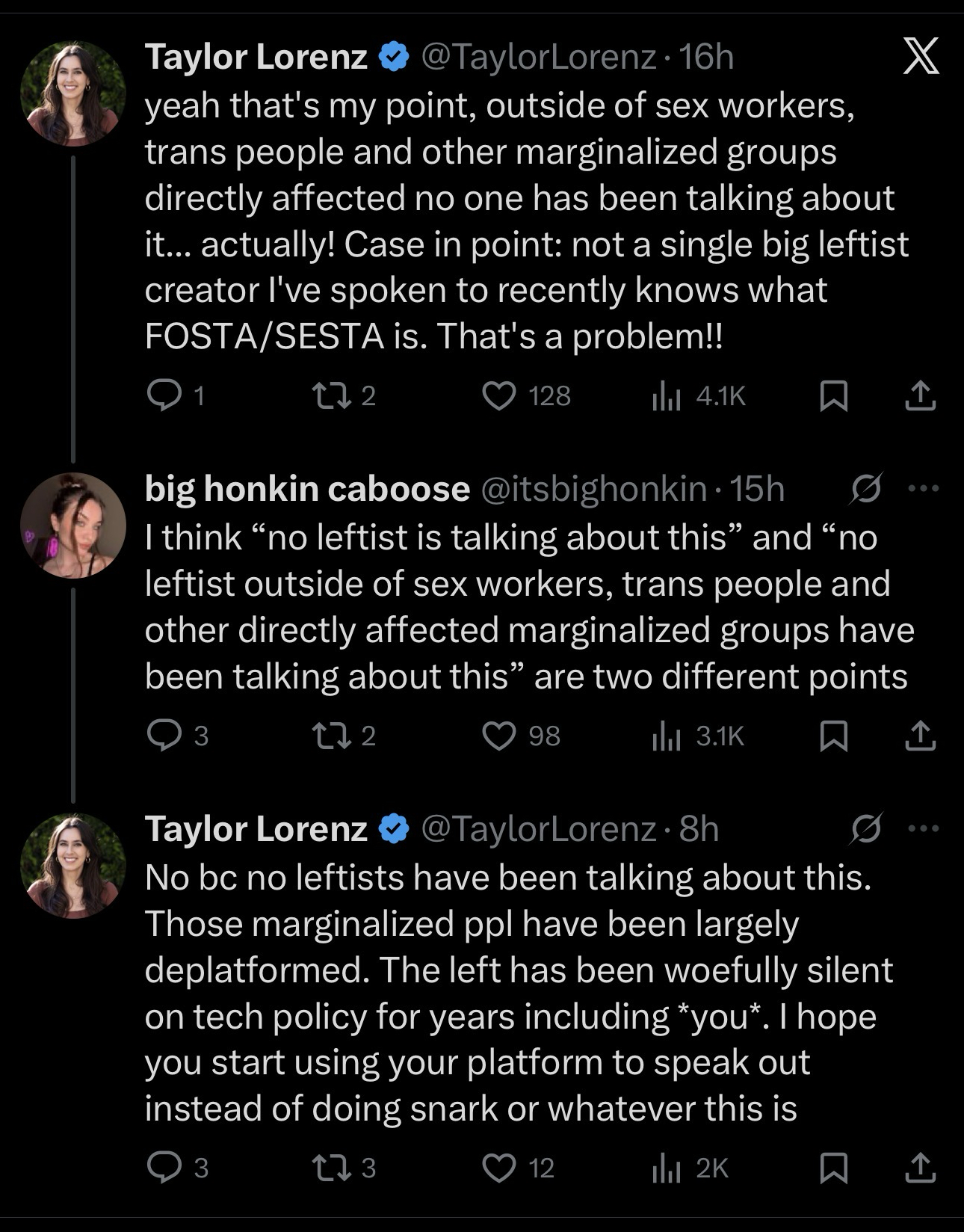View analytics showing 2K views
This screenshot has width=964, height=1232.
pos(667,1168)
